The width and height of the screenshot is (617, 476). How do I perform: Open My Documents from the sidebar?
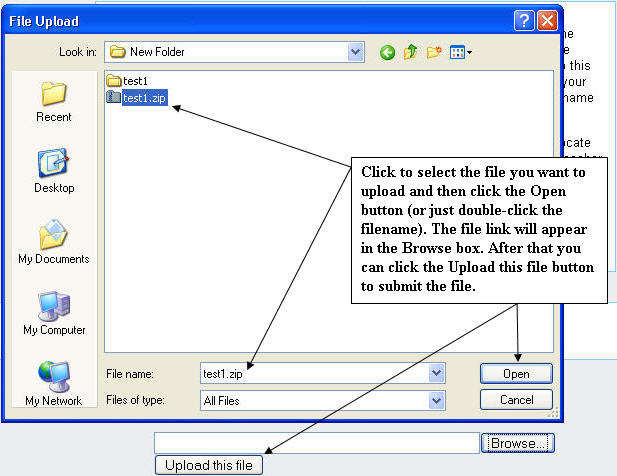click(53, 243)
